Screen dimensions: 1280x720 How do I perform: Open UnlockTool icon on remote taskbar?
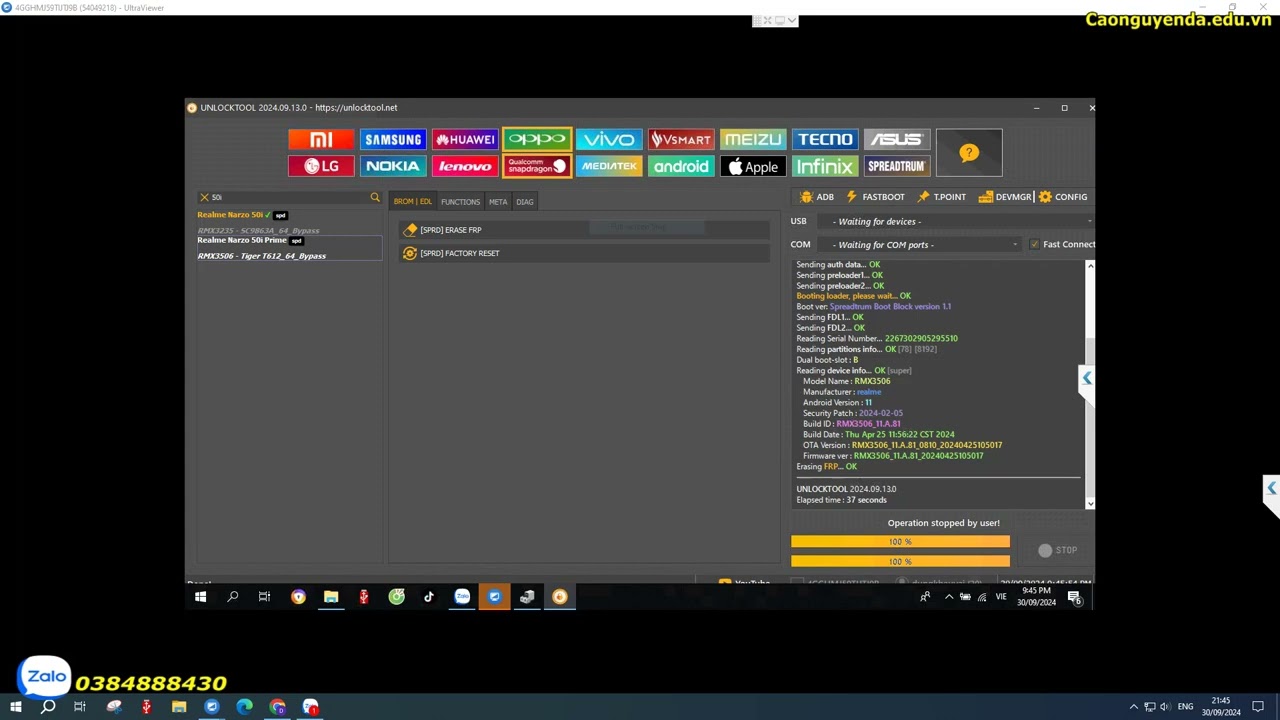point(560,597)
